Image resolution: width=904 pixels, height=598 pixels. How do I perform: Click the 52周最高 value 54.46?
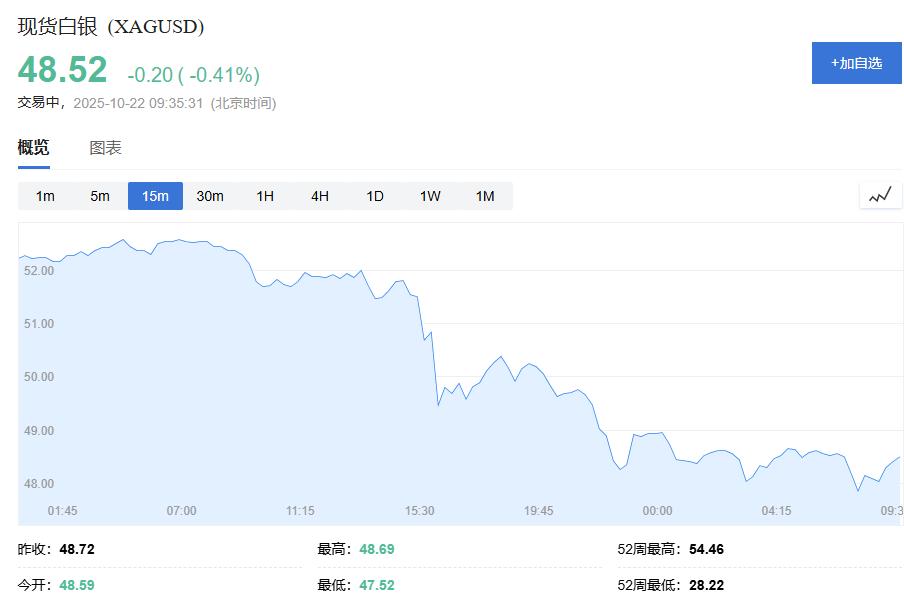tap(706, 549)
